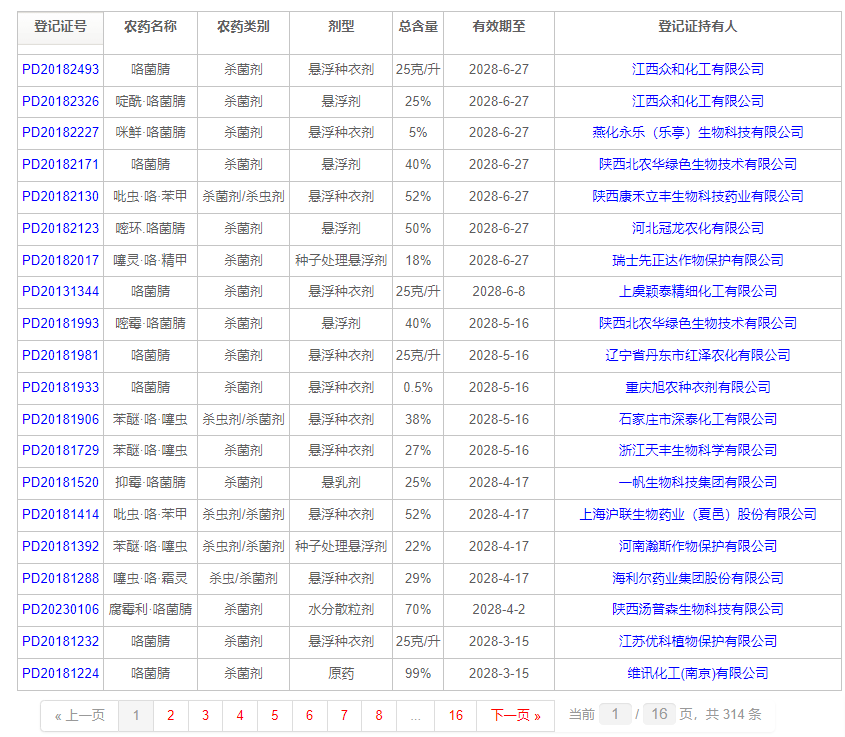Screen dimensions: 845x737
Task: Switch to page 7
Action: 344,716
